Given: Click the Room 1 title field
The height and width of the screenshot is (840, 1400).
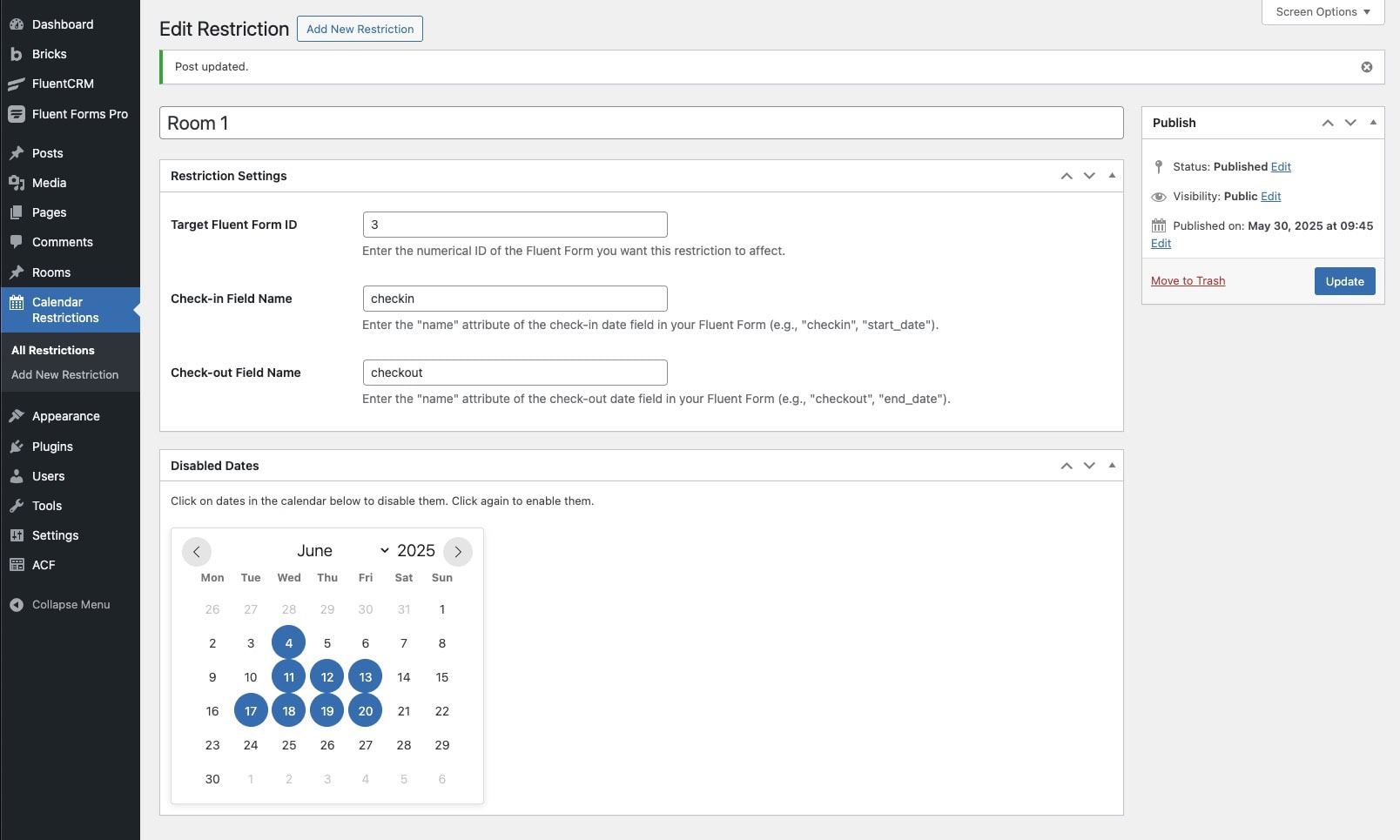Looking at the screenshot, I should (642, 123).
